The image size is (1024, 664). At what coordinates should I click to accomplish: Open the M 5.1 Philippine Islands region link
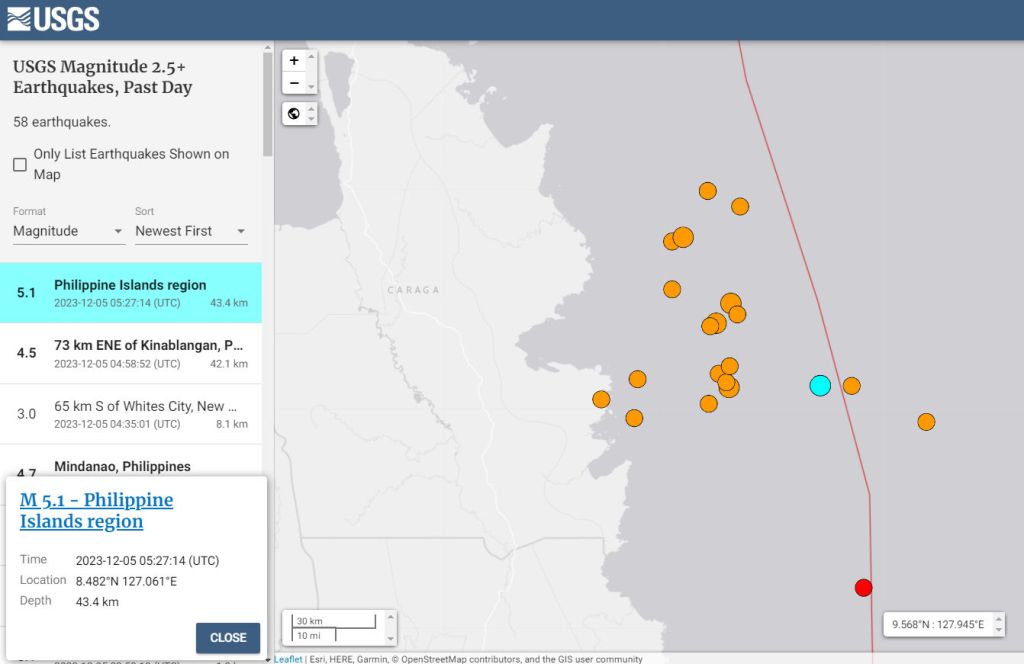click(x=96, y=510)
